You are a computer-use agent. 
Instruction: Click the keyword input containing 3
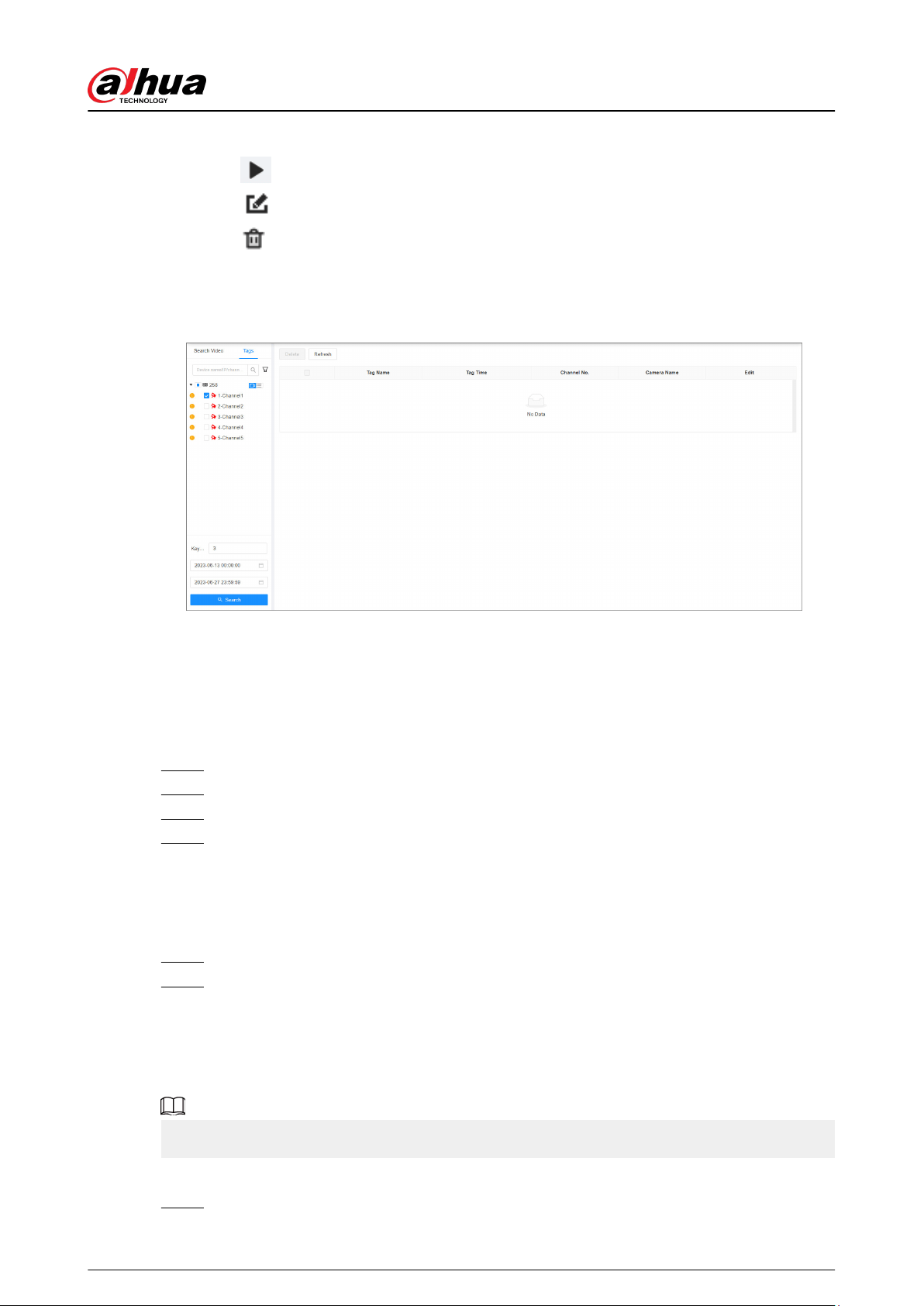coord(238,549)
